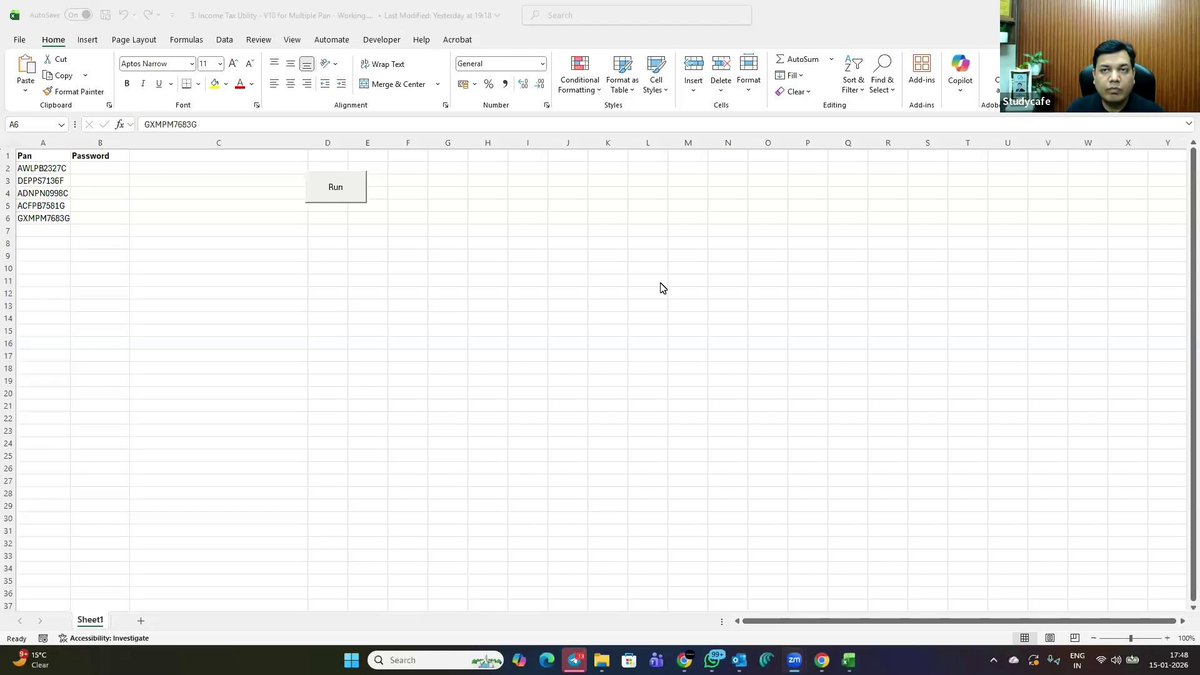Click Merge & Center

(399, 84)
